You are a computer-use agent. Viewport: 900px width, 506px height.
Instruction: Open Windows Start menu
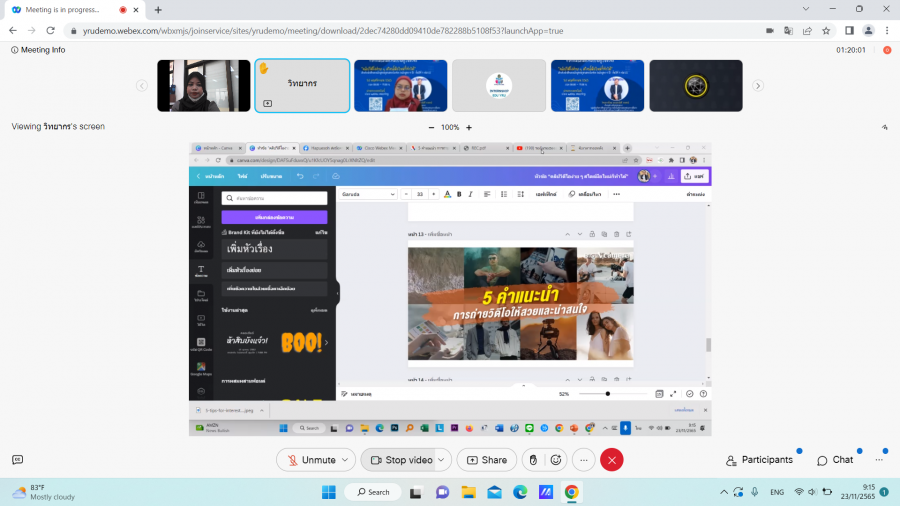(x=329, y=492)
